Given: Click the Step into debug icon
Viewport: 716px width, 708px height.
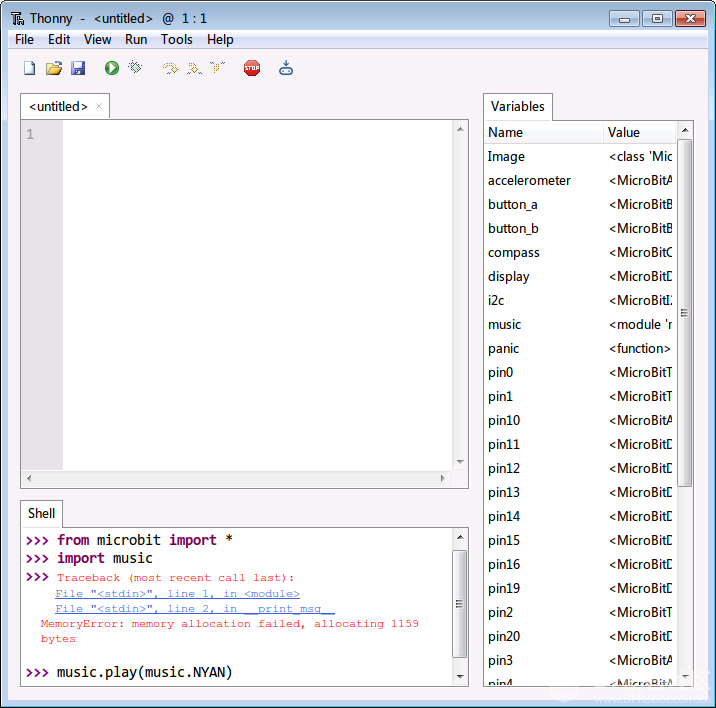Looking at the screenshot, I should click(194, 69).
